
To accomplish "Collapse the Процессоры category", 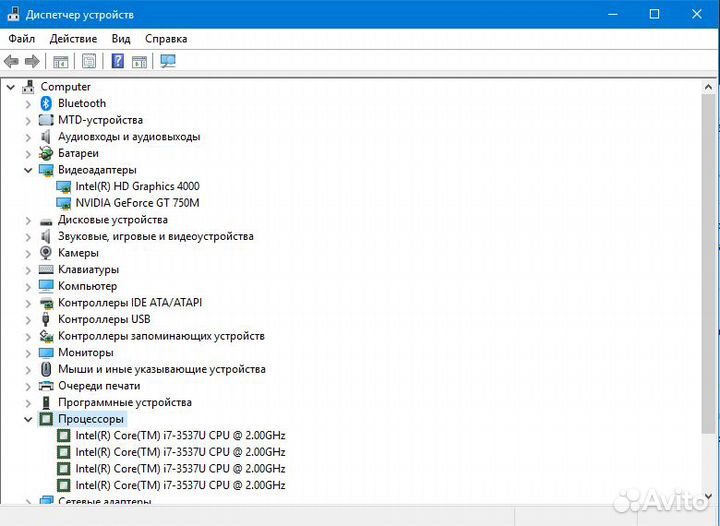I will (x=28, y=419).
